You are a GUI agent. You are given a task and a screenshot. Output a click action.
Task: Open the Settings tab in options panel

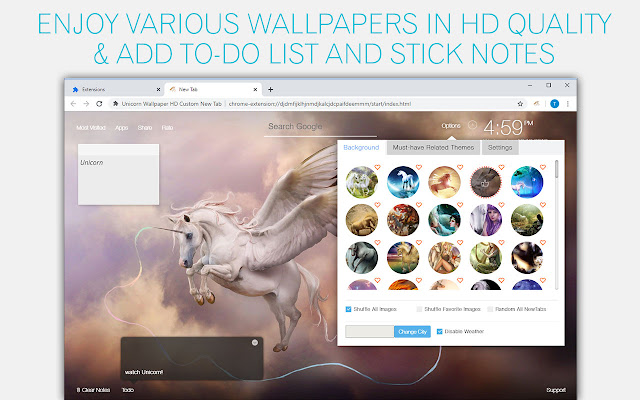click(500, 147)
